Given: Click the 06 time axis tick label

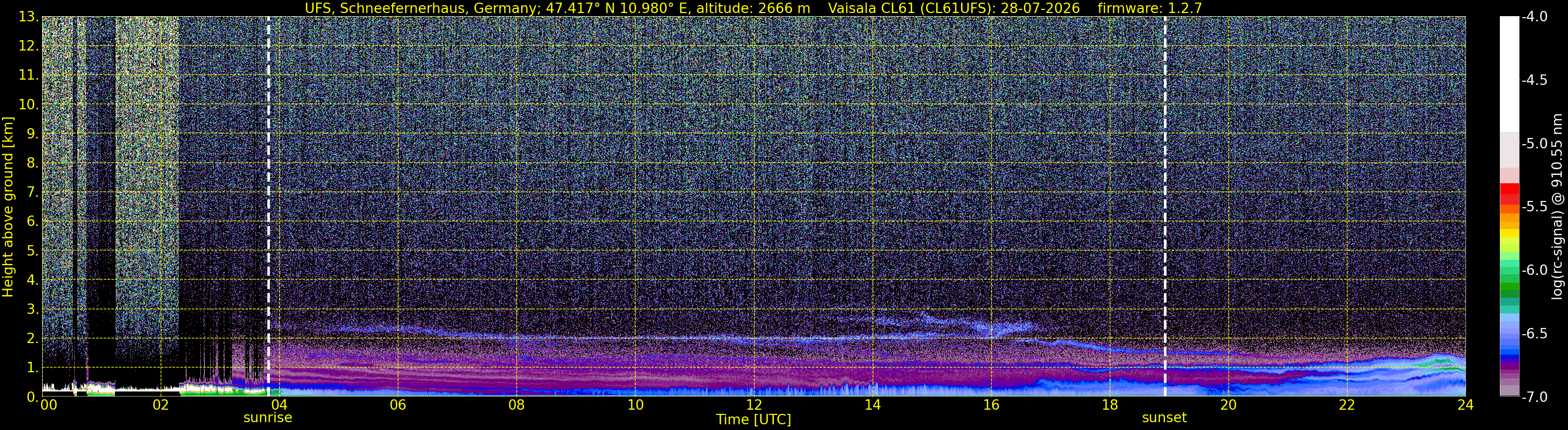Looking at the screenshot, I should point(397,405).
